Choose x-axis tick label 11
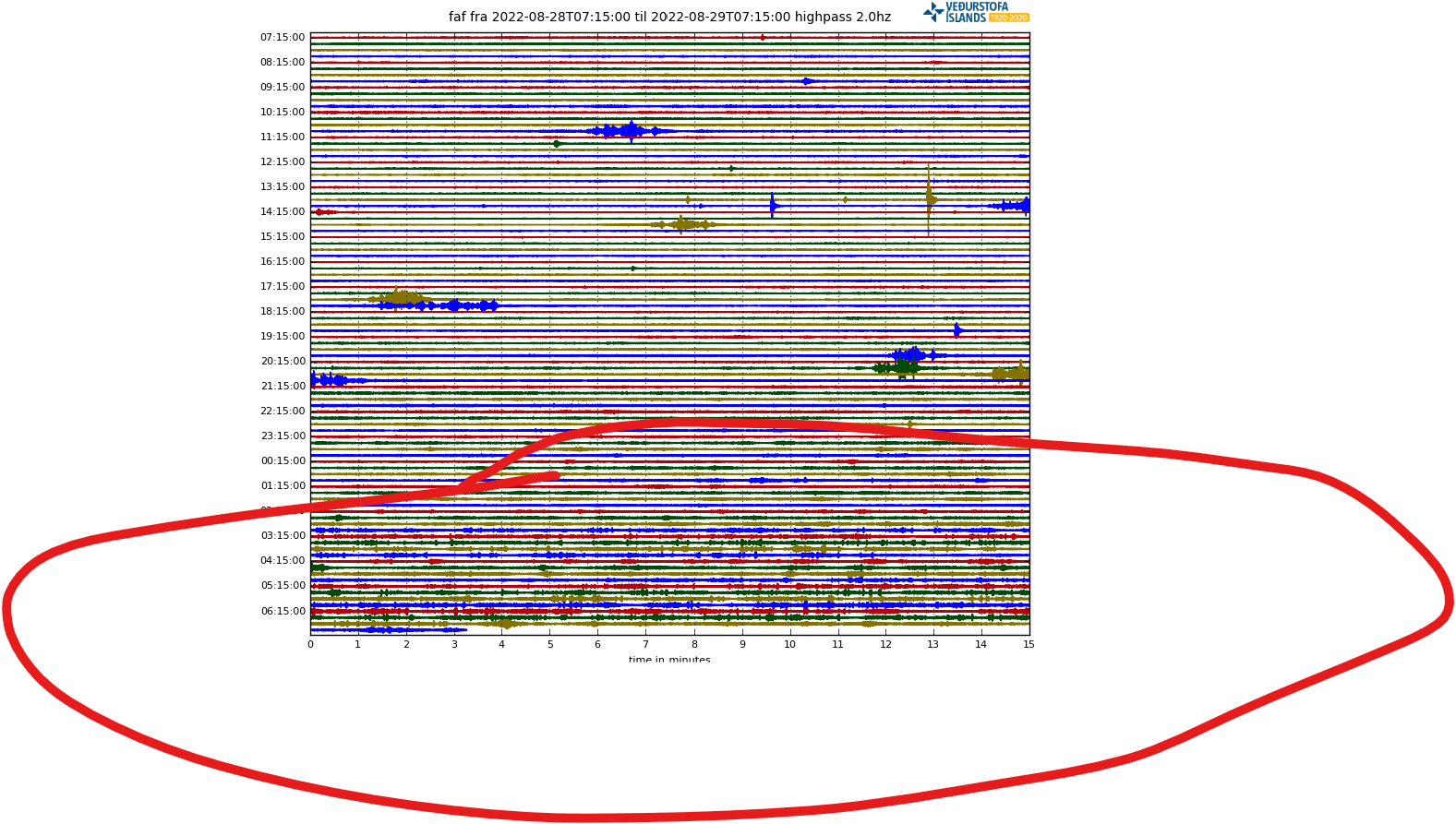This screenshot has height=824, width=1456. (x=837, y=645)
